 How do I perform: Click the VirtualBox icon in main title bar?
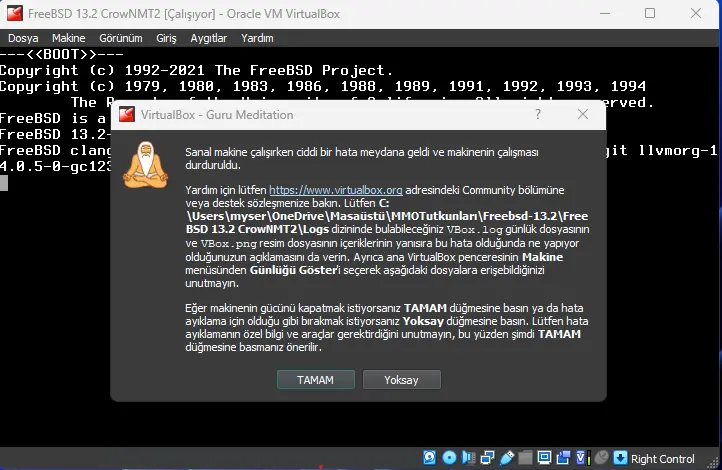(14, 13)
